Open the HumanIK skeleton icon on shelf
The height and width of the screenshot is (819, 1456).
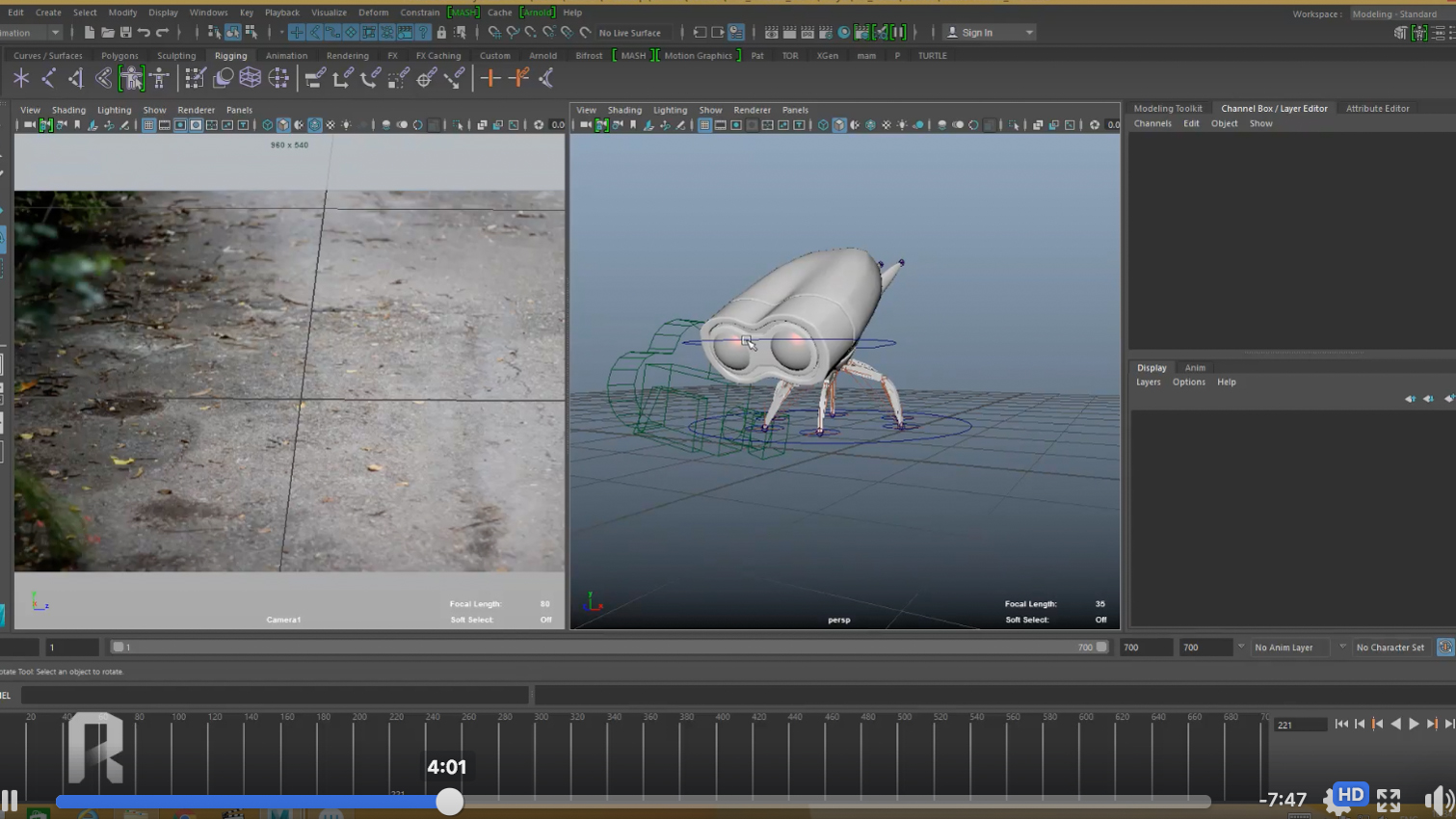point(160,78)
